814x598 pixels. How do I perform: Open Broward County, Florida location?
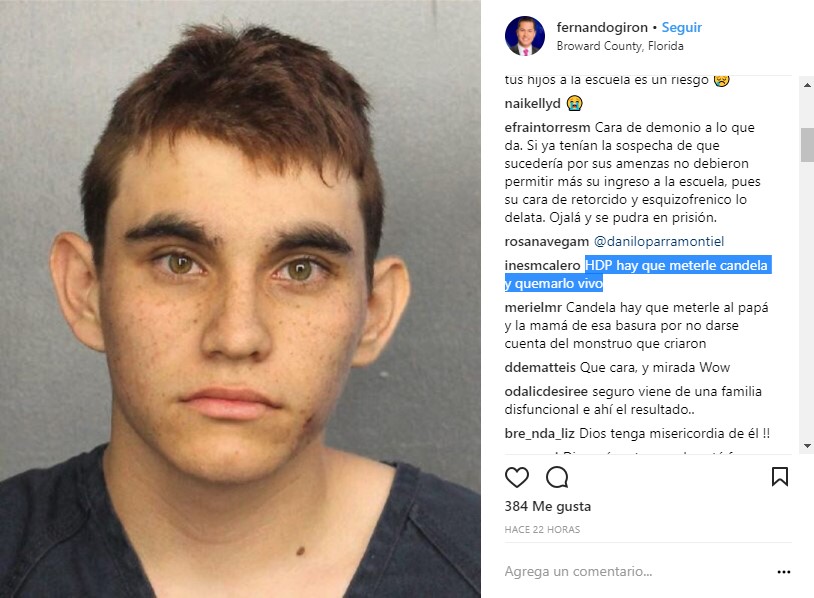[620, 46]
